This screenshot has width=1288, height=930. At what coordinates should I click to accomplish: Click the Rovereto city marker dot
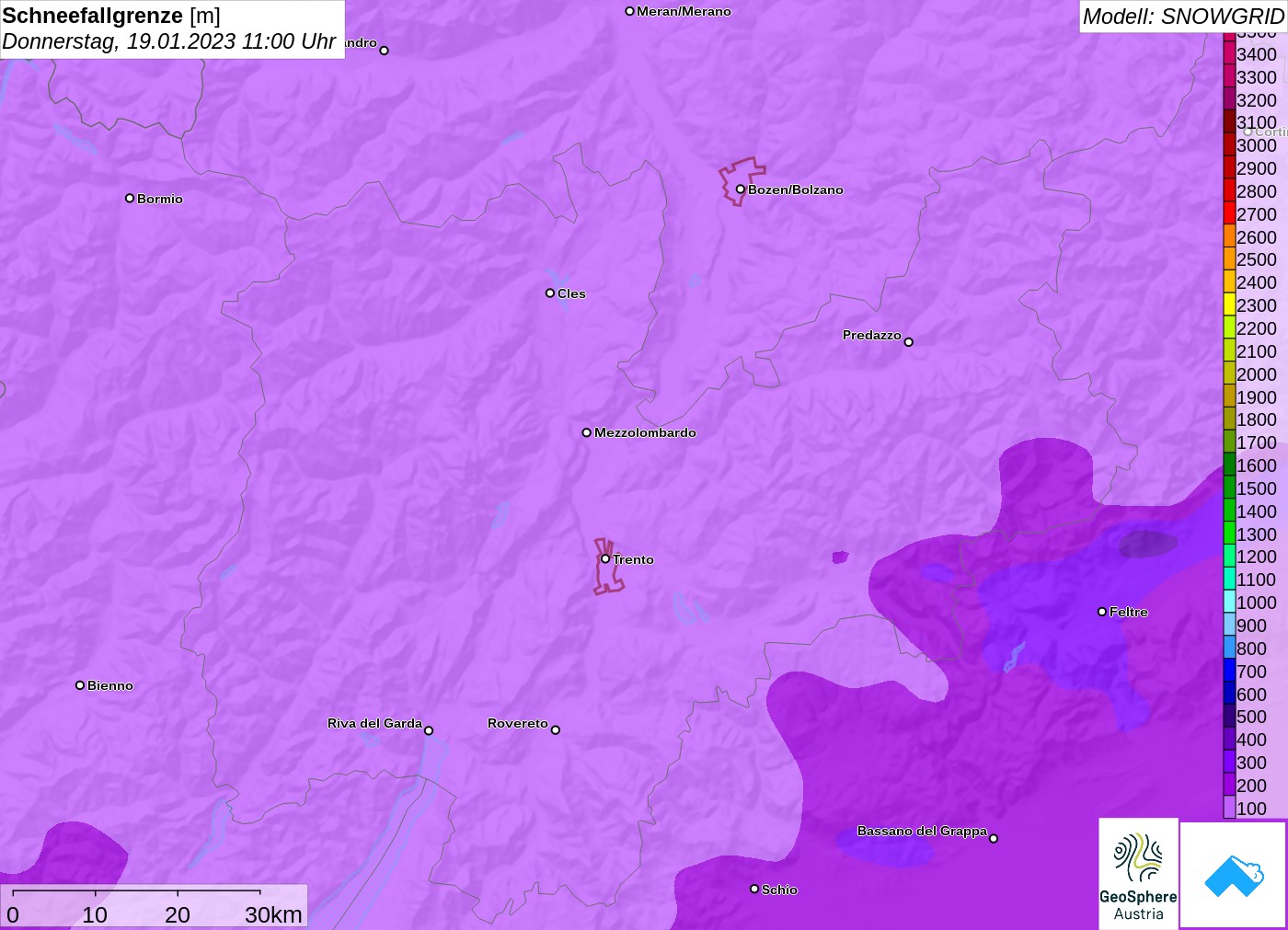(556, 730)
